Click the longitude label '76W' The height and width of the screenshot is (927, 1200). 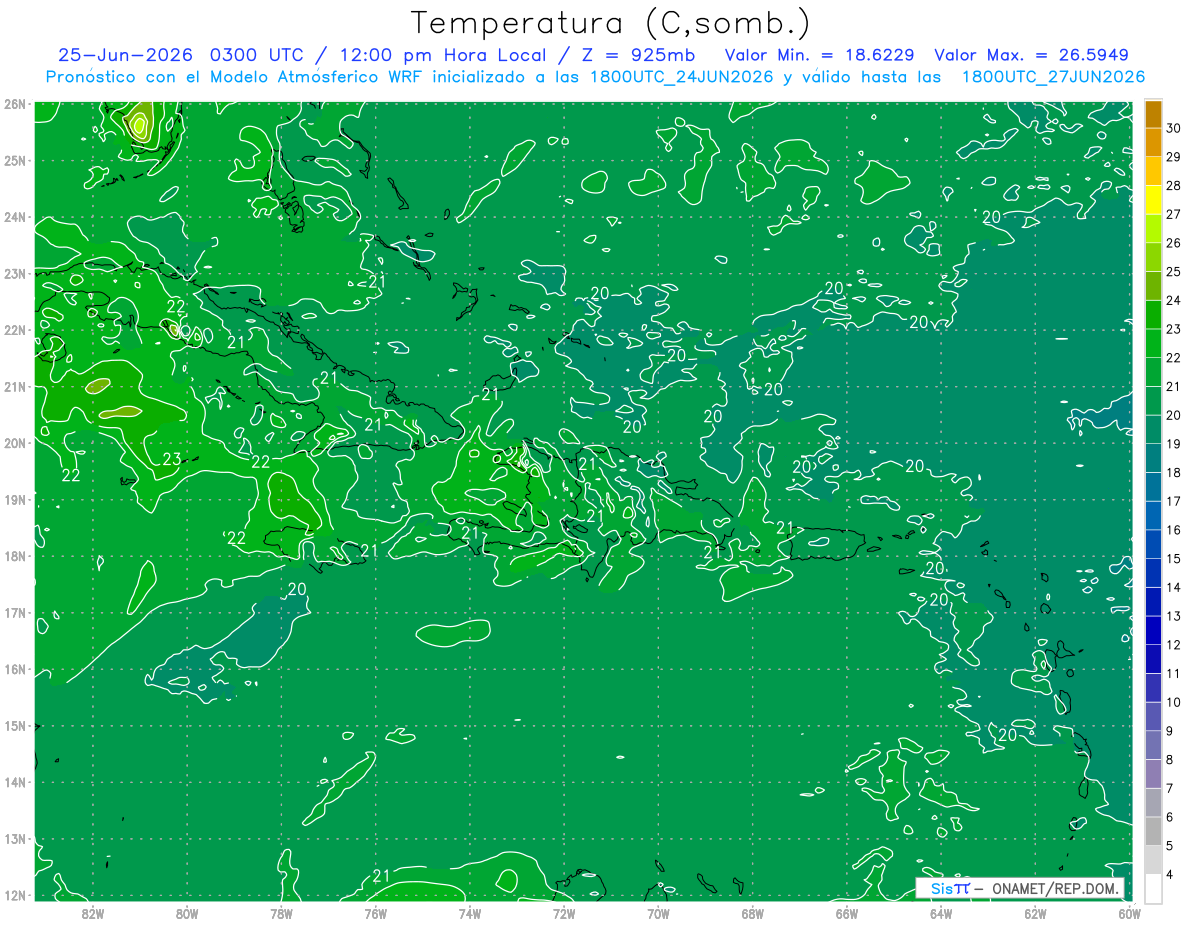(375, 913)
